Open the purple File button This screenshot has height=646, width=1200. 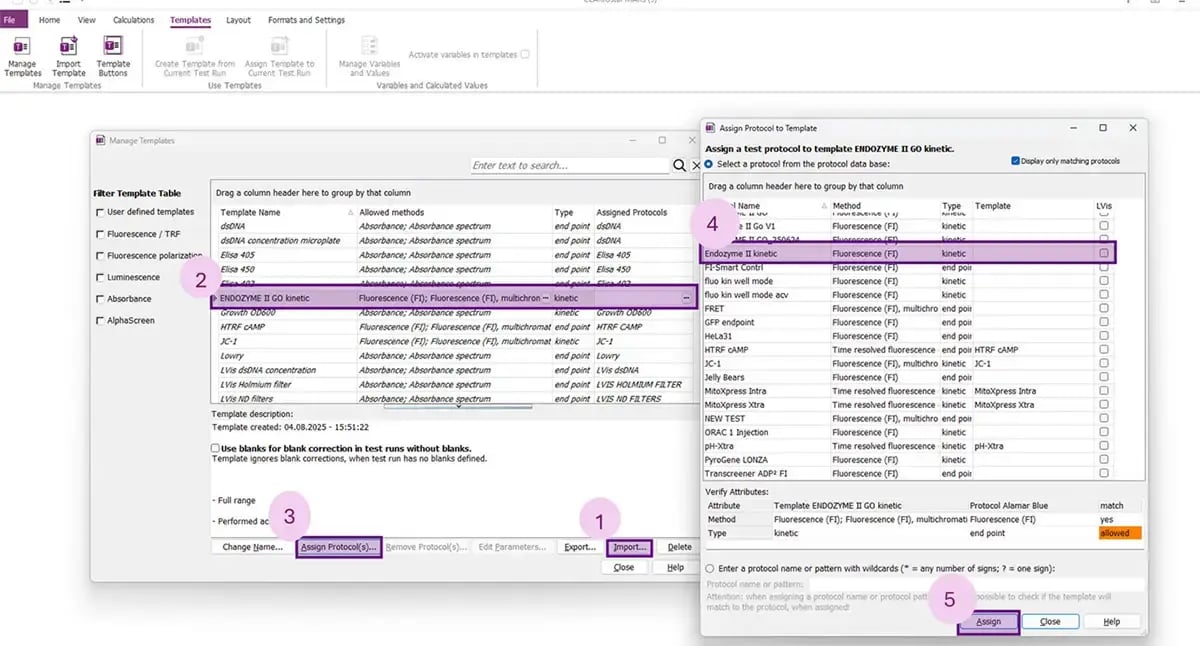click(14, 19)
